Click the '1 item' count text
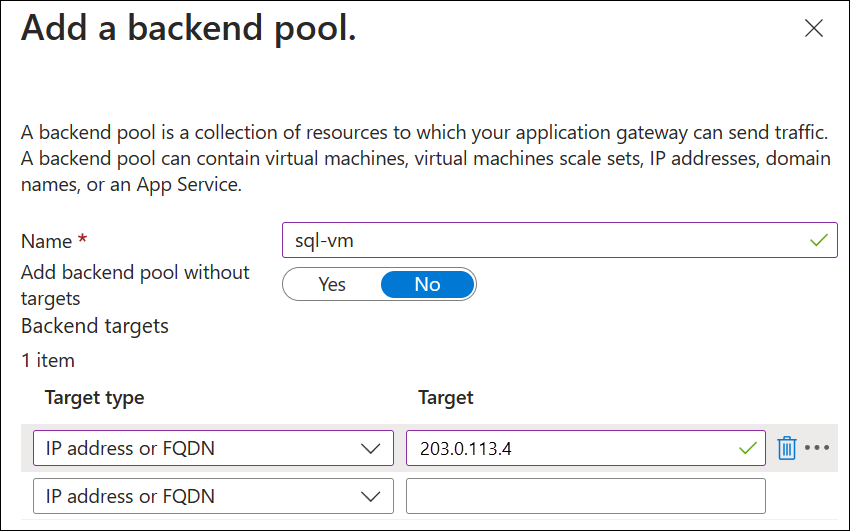Image resolution: width=850 pixels, height=531 pixels. point(48,360)
